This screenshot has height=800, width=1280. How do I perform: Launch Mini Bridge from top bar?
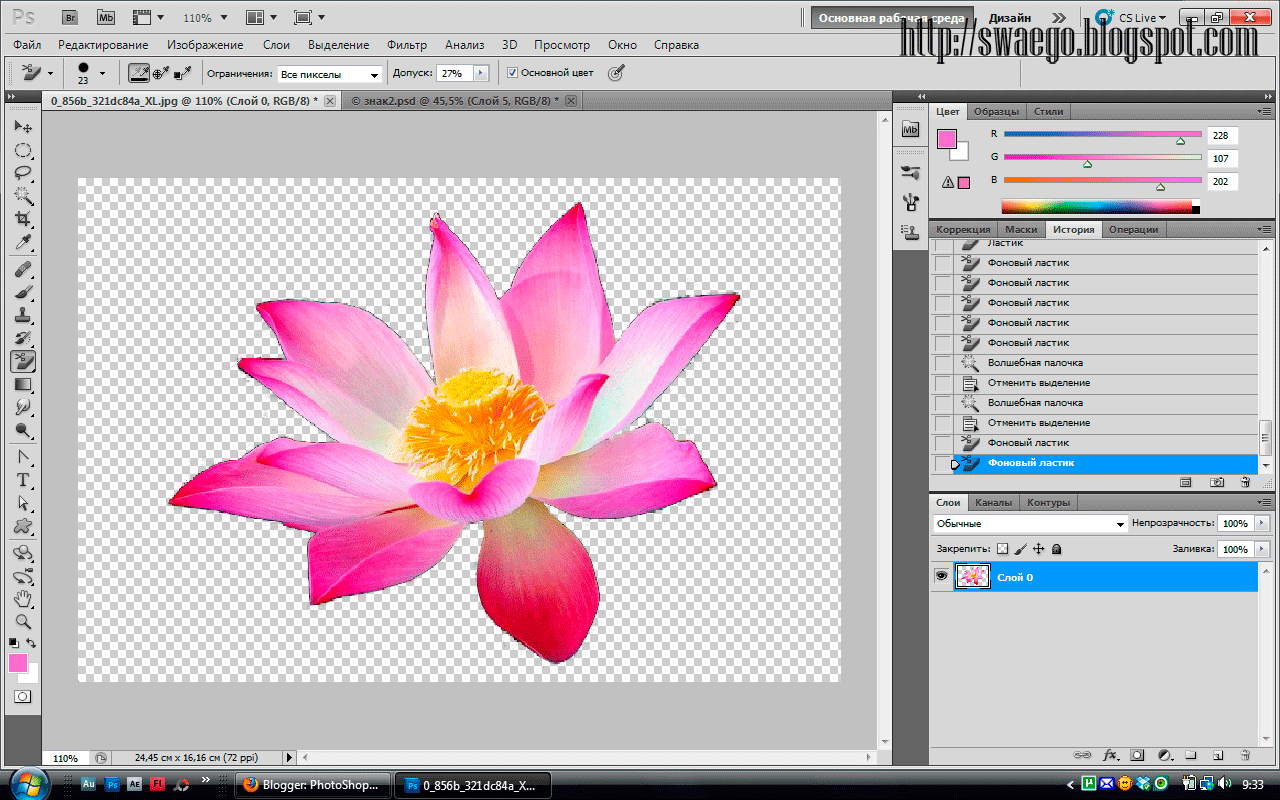[105, 18]
